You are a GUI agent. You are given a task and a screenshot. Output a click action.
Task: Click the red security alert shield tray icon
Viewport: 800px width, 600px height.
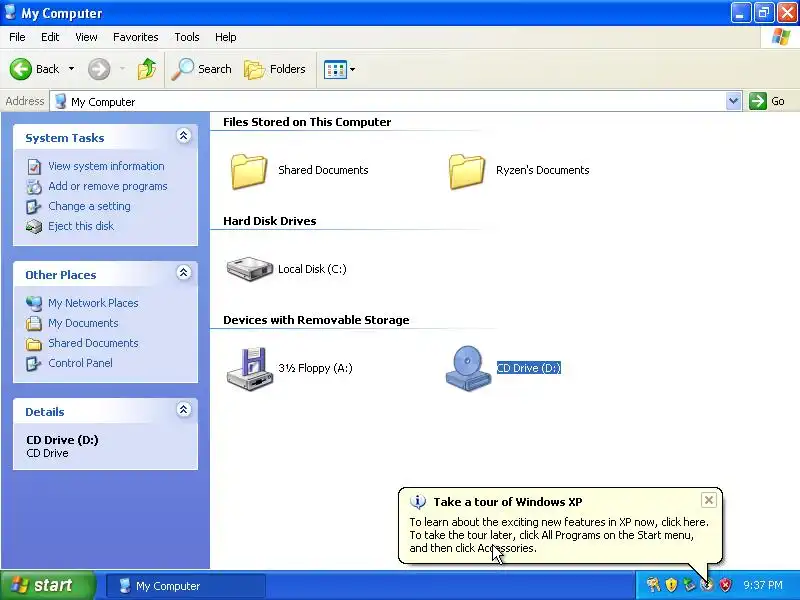pyautogui.click(x=725, y=585)
